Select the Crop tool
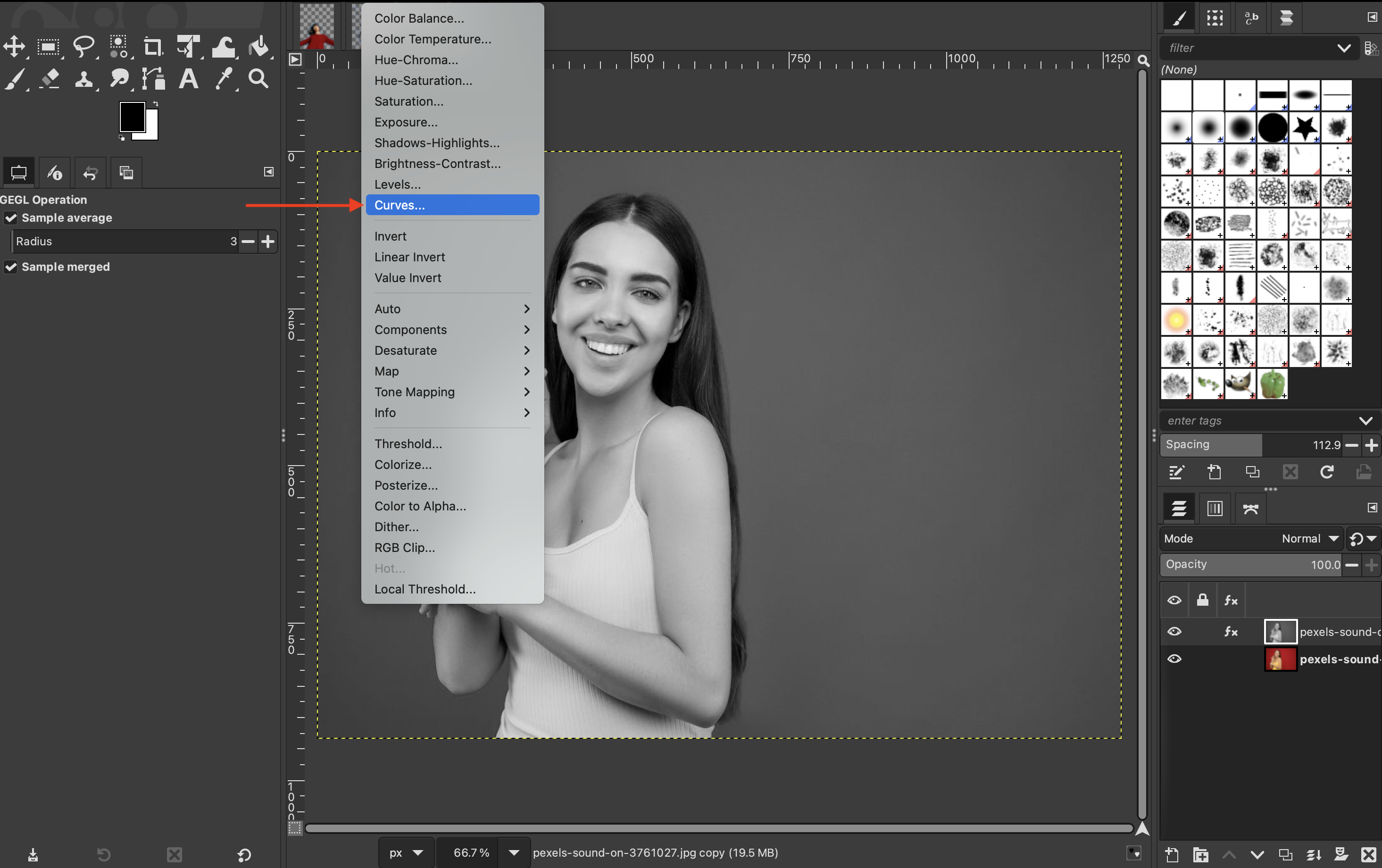The width and height of the screenshot is (1382, 868). 153,47
